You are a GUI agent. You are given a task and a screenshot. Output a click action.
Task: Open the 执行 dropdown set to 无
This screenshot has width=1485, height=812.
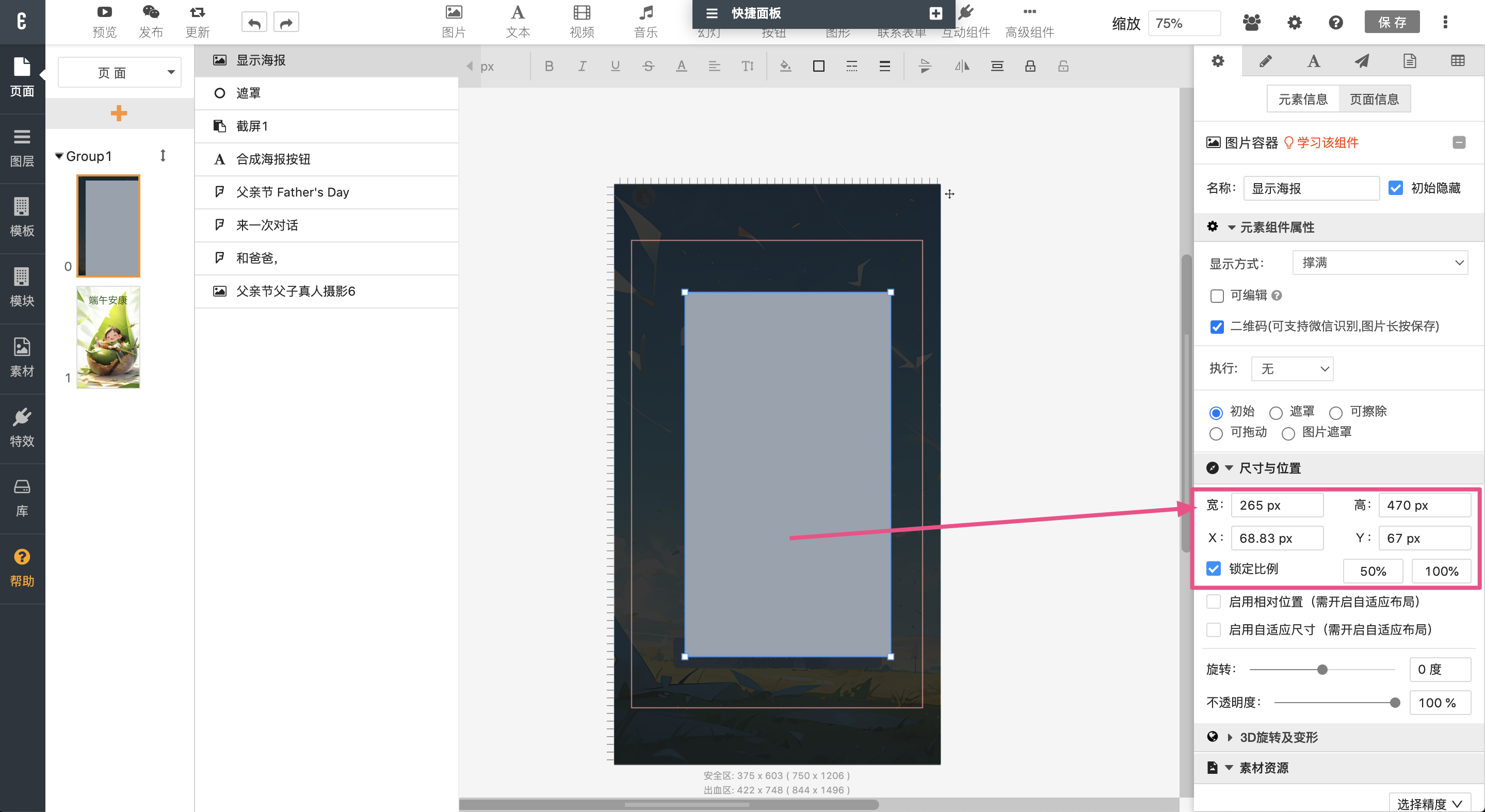[x=1292, y=369]
